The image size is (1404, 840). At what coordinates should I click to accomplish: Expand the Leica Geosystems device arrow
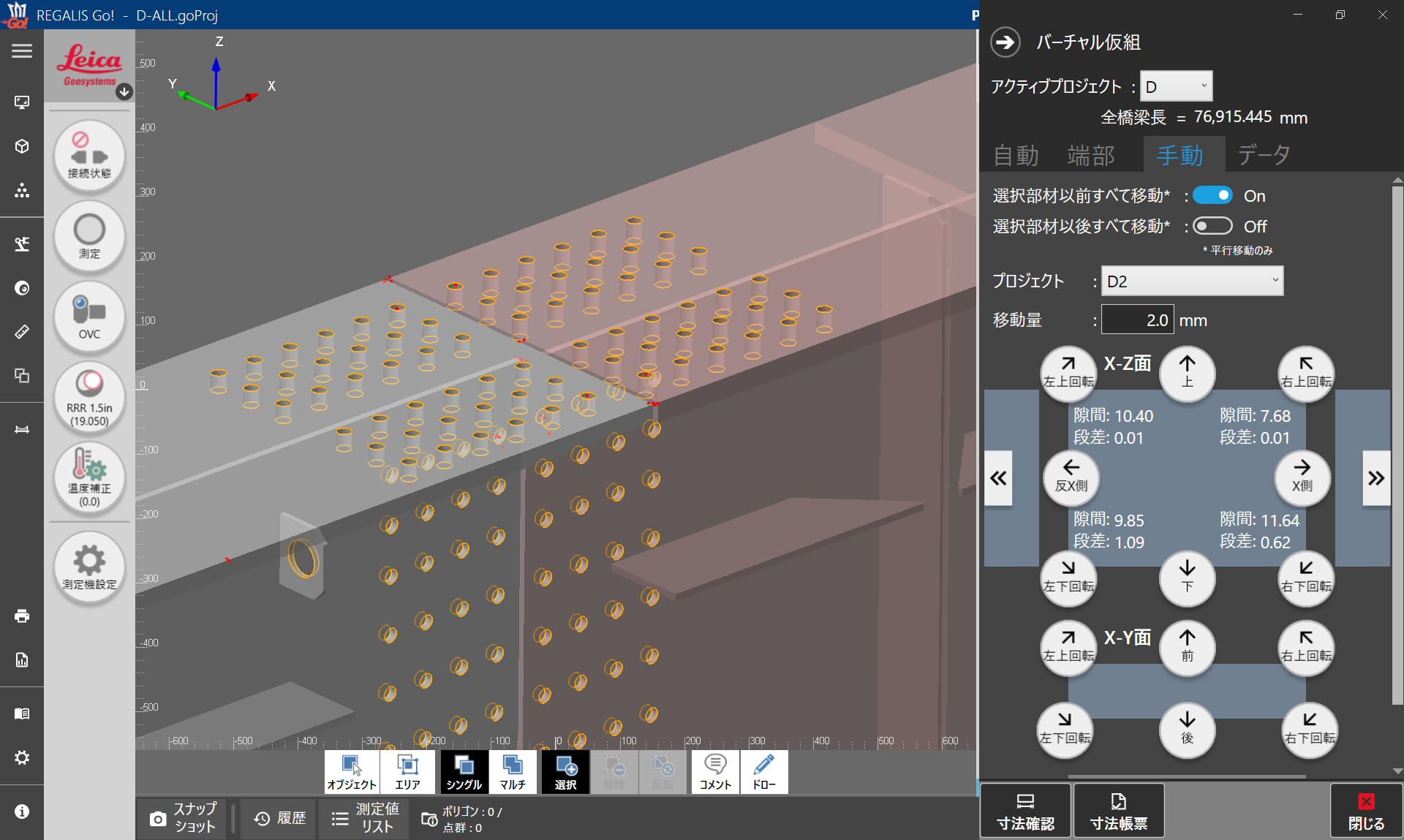point(124,91)
